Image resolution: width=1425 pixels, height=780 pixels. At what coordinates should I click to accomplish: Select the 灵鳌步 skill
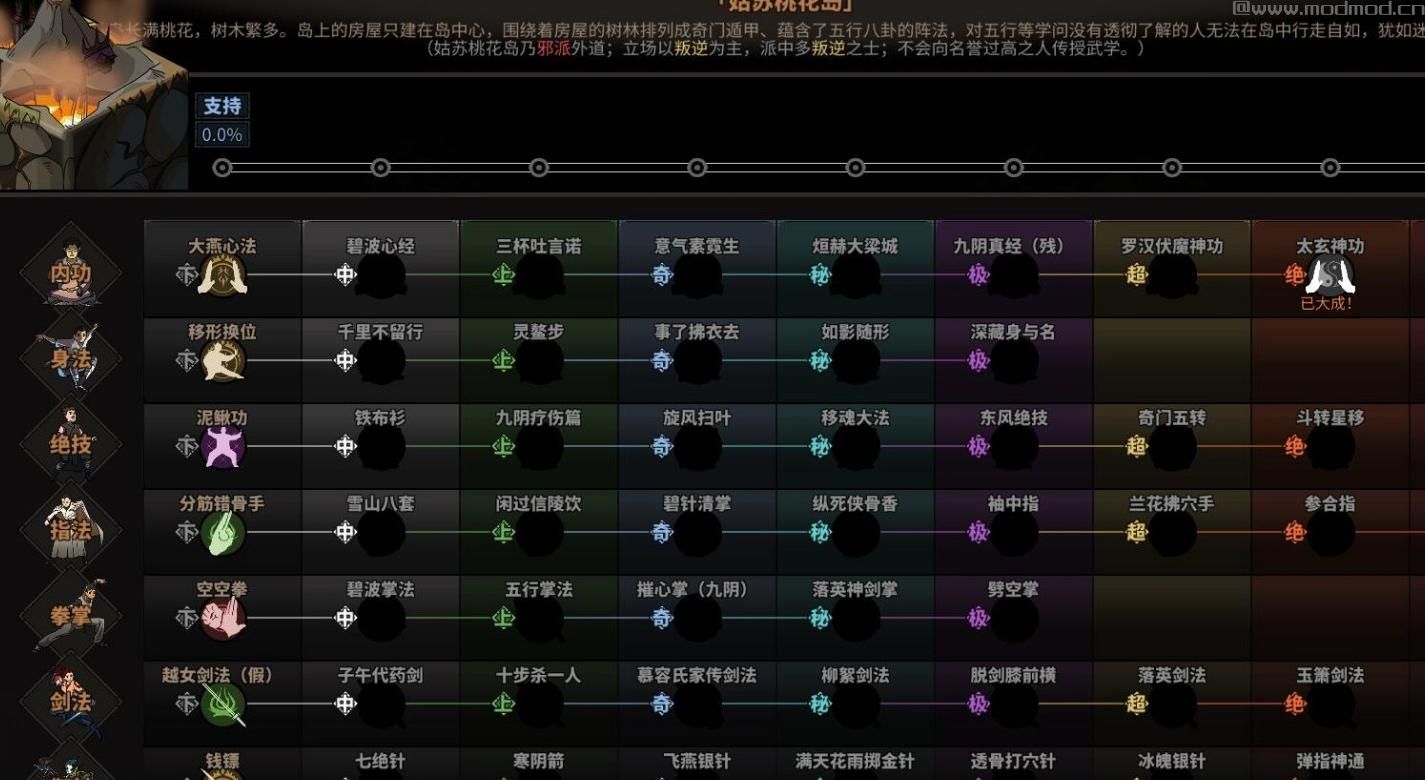point(538,360)
